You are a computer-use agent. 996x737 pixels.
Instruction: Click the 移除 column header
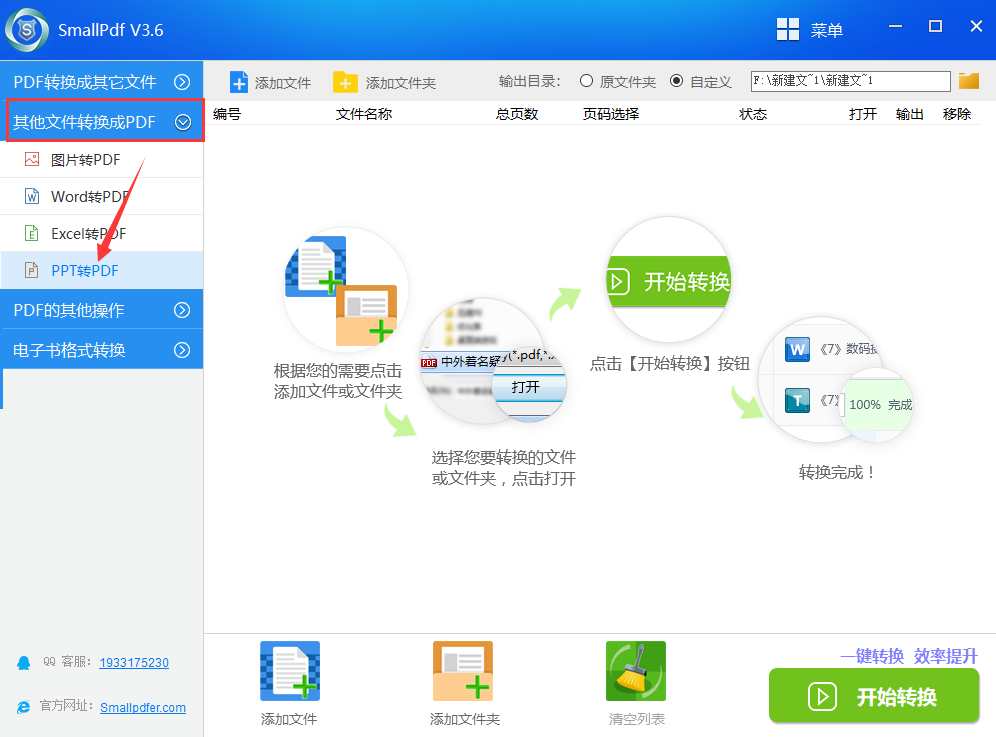(x=957, y=114)
